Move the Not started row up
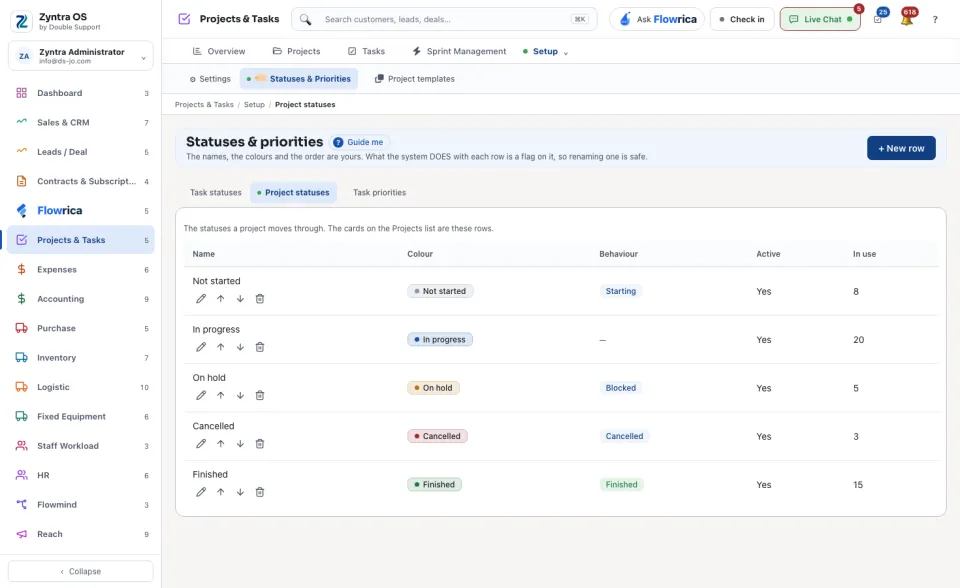The height and width of the screenshot is (588, 960). (x=220, y=299)
